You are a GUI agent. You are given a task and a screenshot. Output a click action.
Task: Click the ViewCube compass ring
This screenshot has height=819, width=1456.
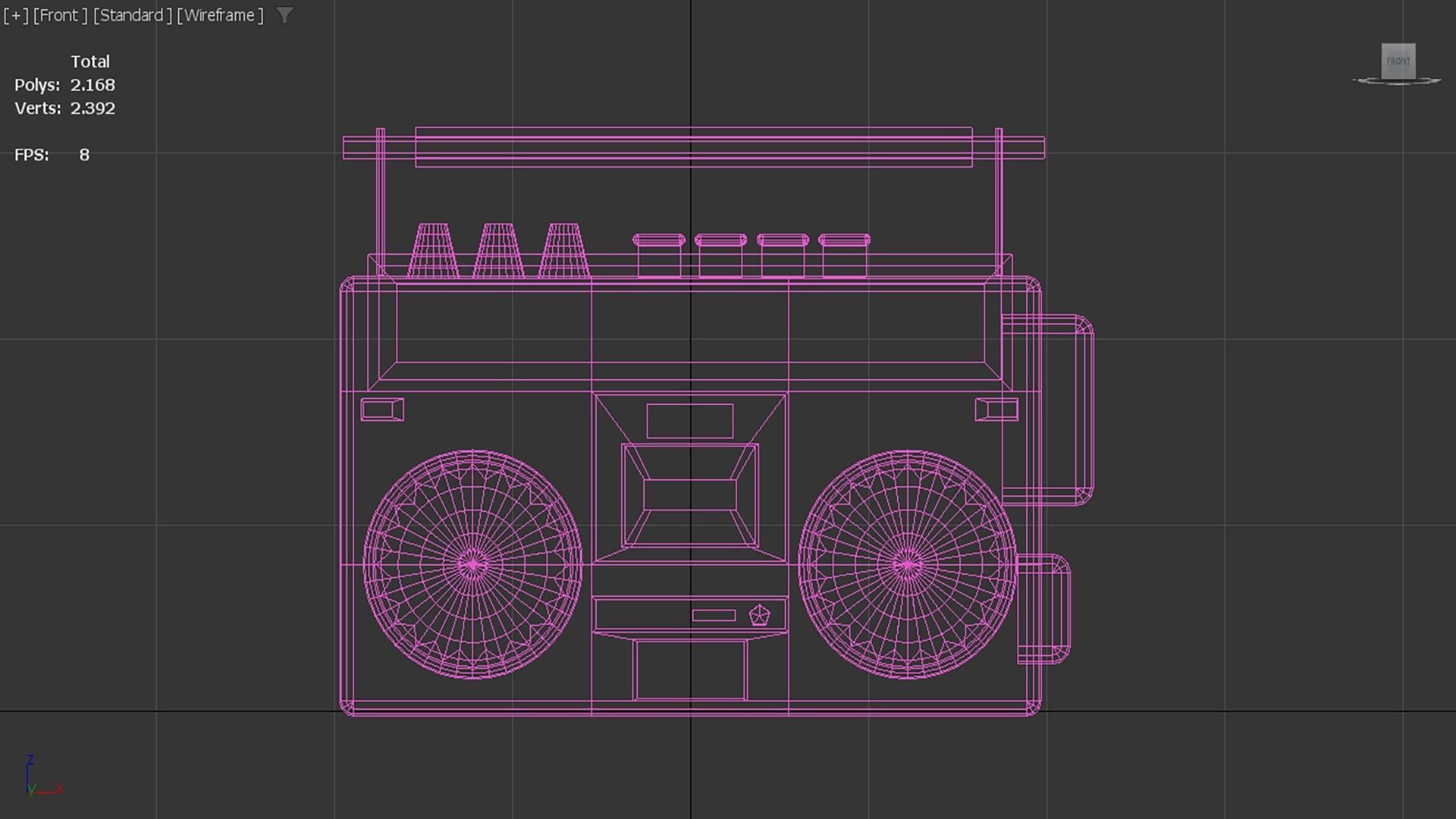tap(1396, 80)
